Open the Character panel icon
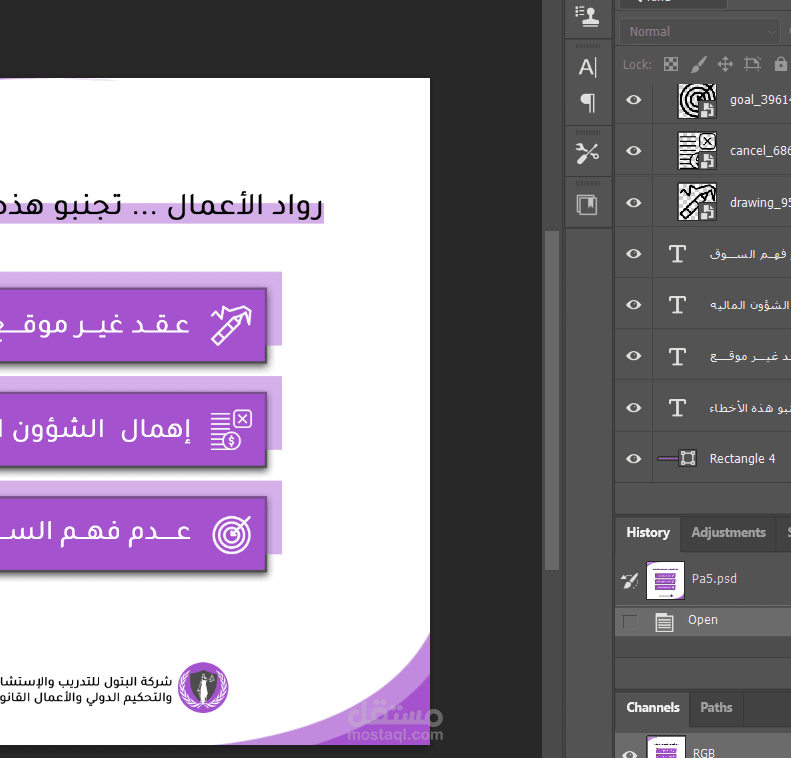Image resolution: width=791 pixels, height=758 pixels. pos(588,67)
